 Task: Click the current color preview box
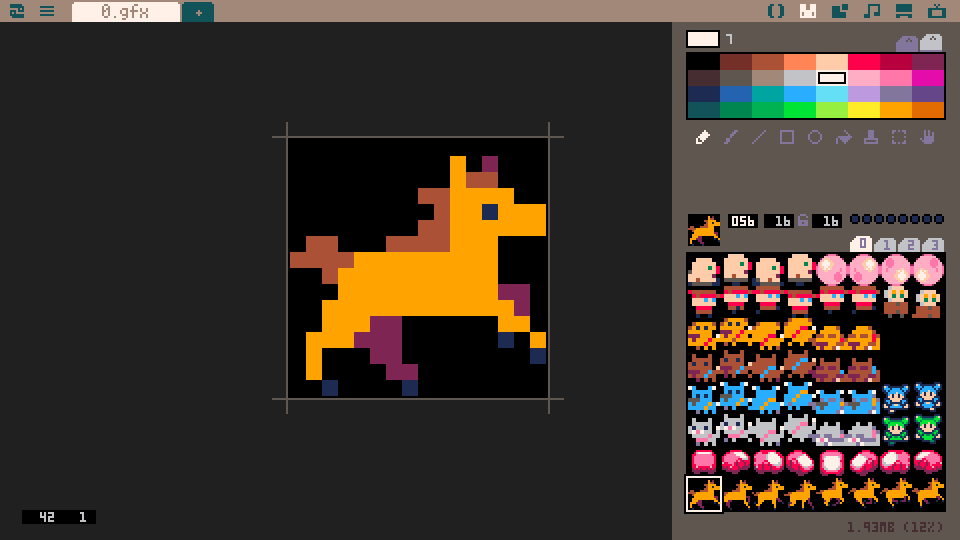(x=702, y=39)
